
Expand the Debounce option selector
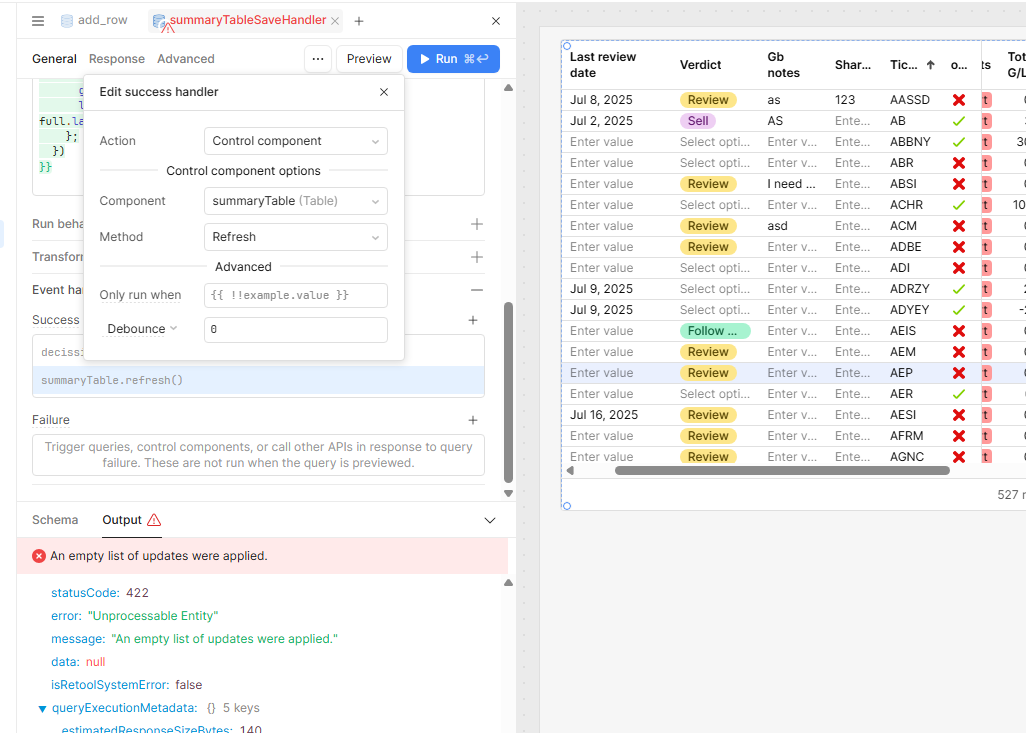[x=142, y=329]
